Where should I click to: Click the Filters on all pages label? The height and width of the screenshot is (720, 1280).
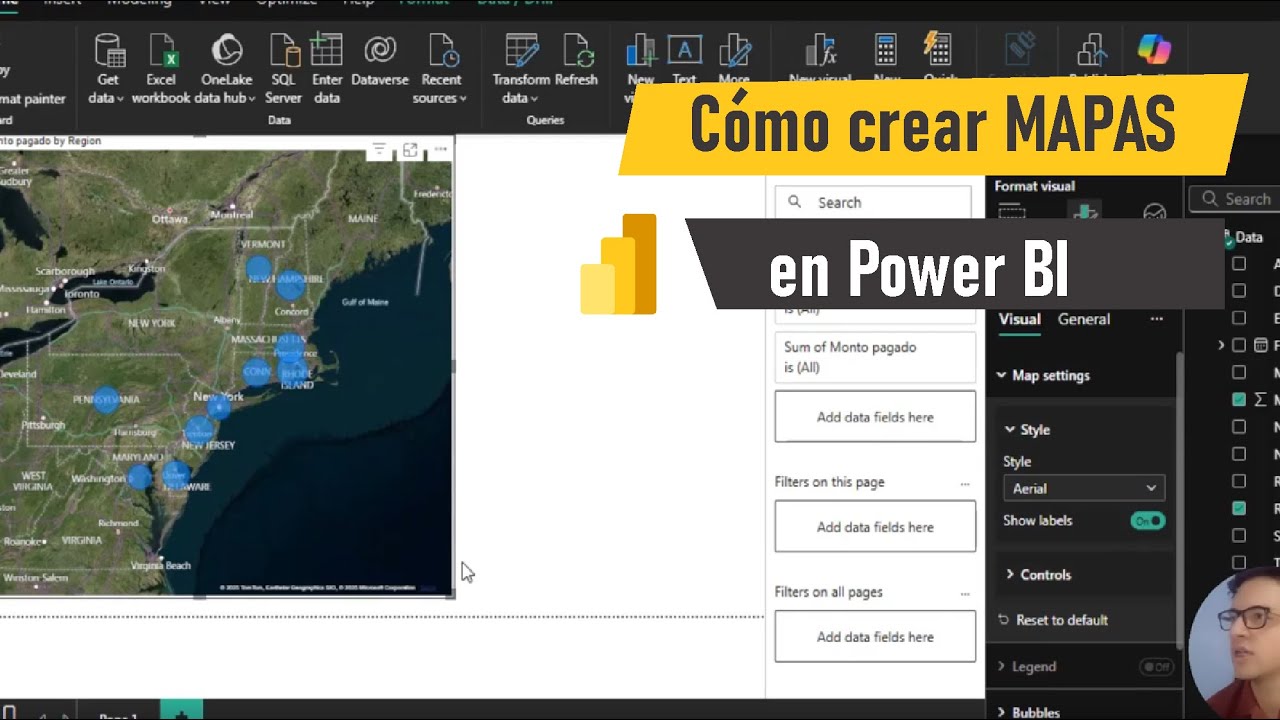pyautogui.click(x=828, y=592)
